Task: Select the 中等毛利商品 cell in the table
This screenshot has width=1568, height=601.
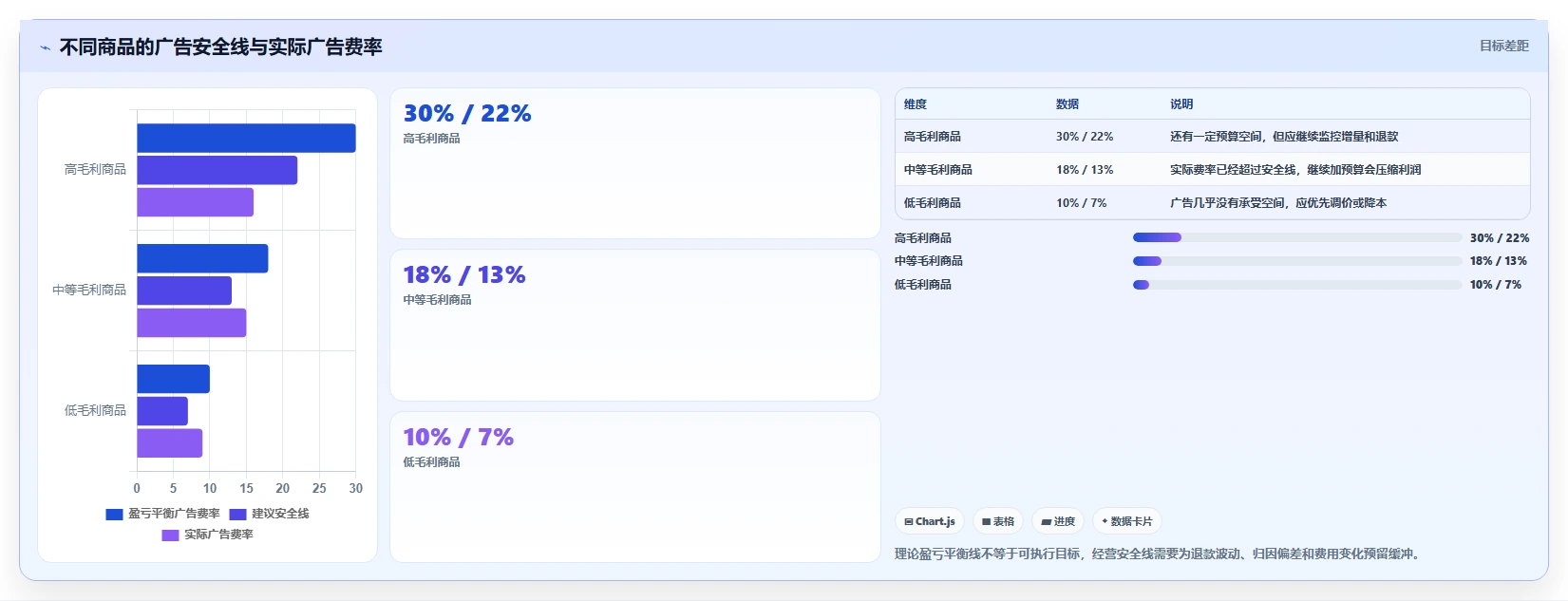Action: [938, 170]
